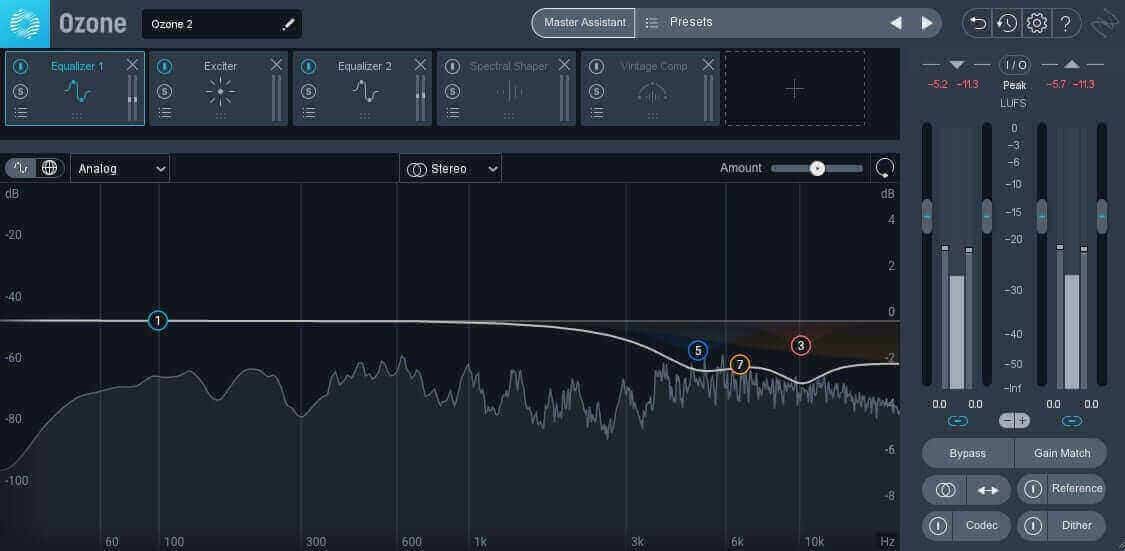Open the Reference panel button

tap(1077, 489)
